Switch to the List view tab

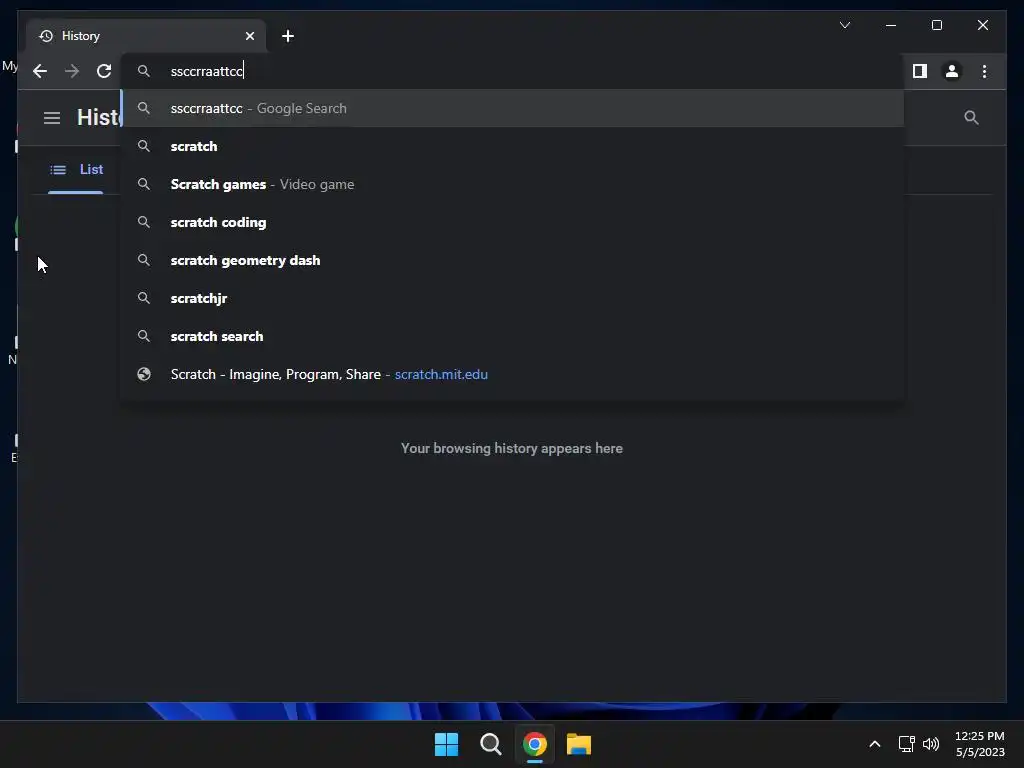[x=76, y=170]
